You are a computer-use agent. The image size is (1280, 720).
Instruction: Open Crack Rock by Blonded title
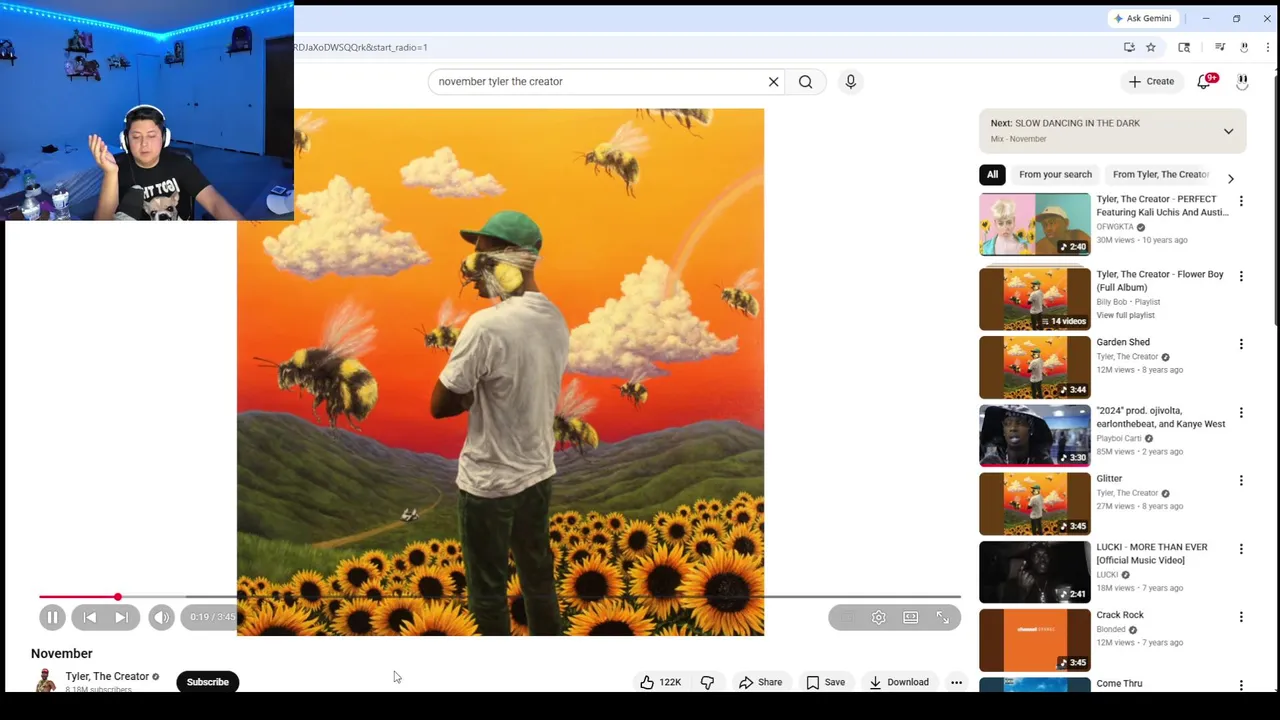[x=1120, y=616]
